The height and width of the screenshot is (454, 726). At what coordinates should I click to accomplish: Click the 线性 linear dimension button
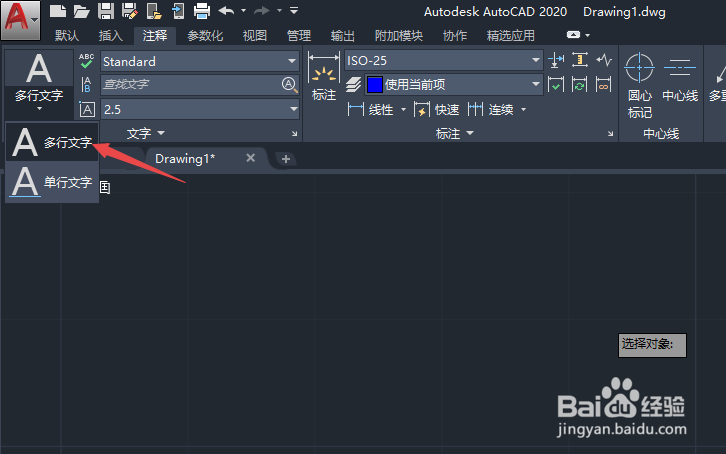(371, 110)
